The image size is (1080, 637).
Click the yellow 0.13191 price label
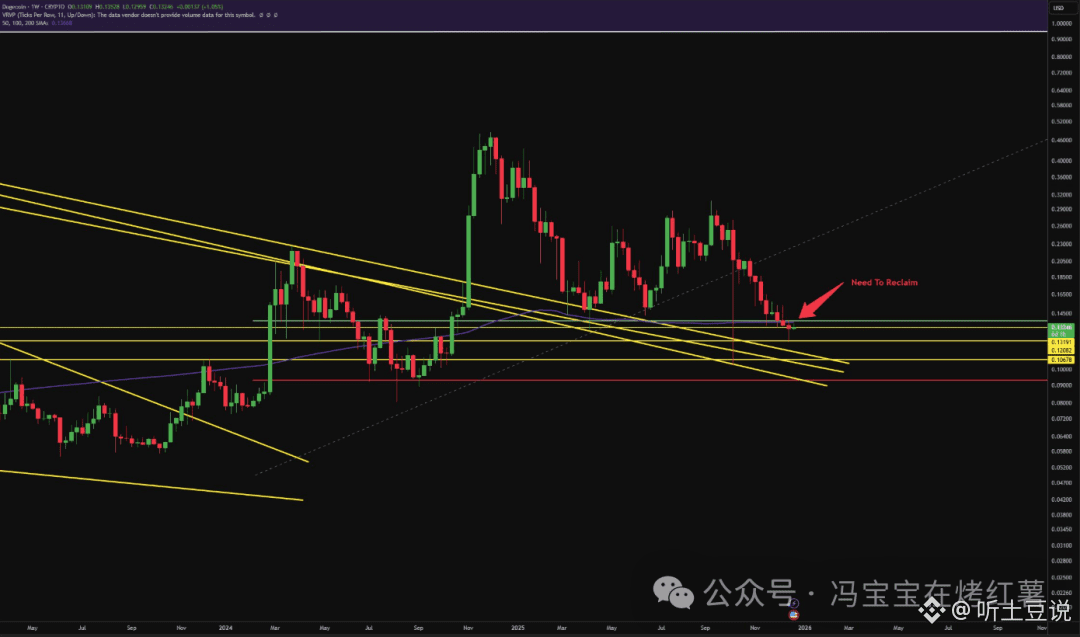point(1060,342)
